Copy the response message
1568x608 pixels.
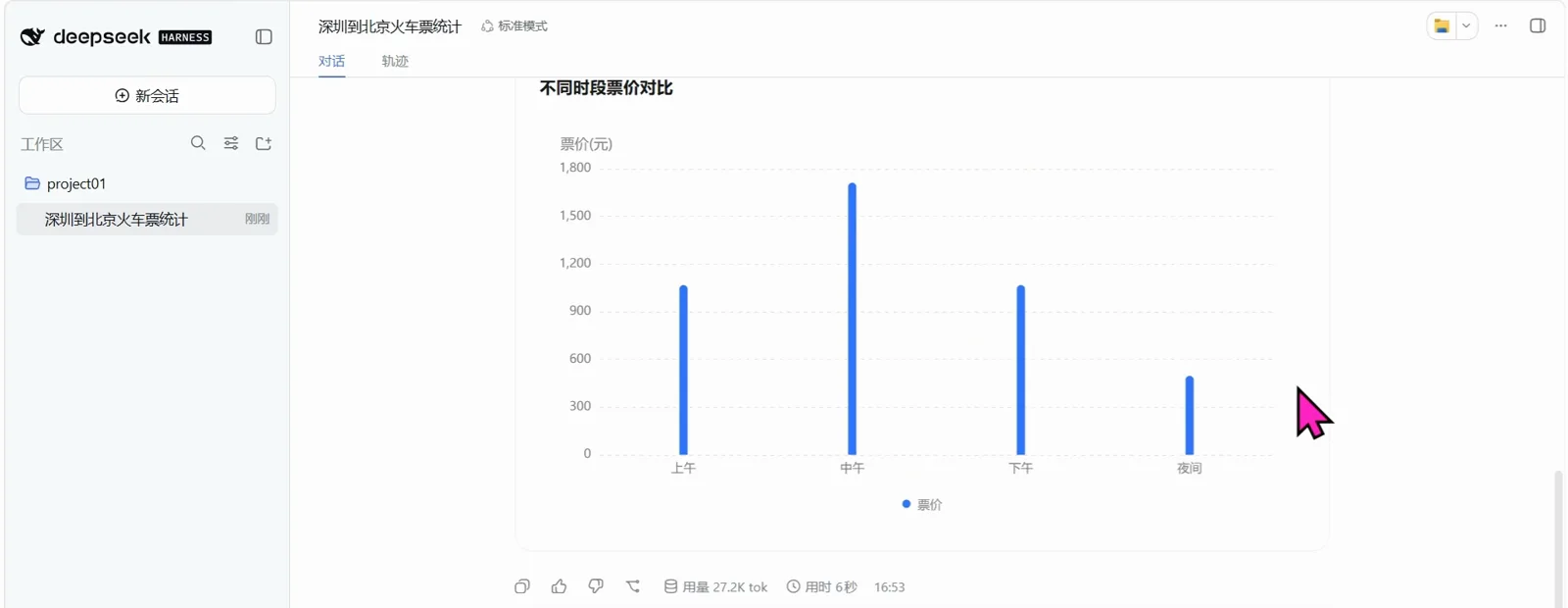(522, 586)
